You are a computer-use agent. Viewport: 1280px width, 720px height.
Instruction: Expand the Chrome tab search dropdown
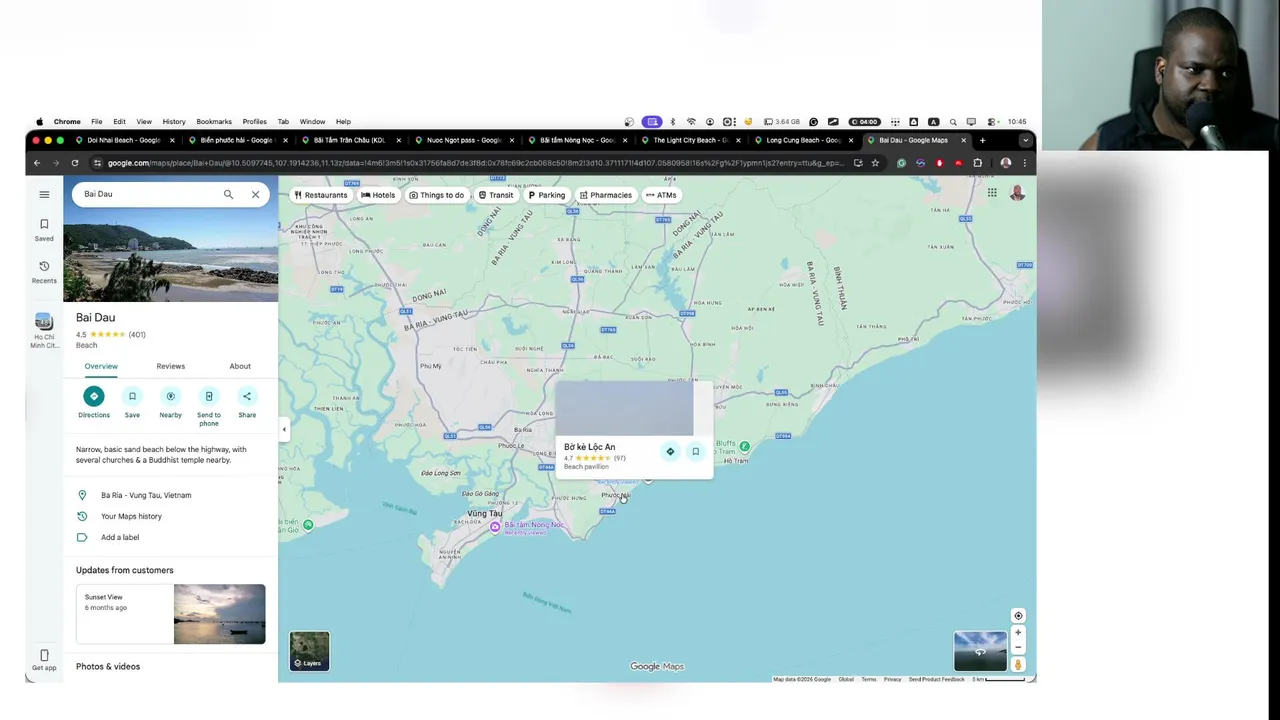point(1025,140)
